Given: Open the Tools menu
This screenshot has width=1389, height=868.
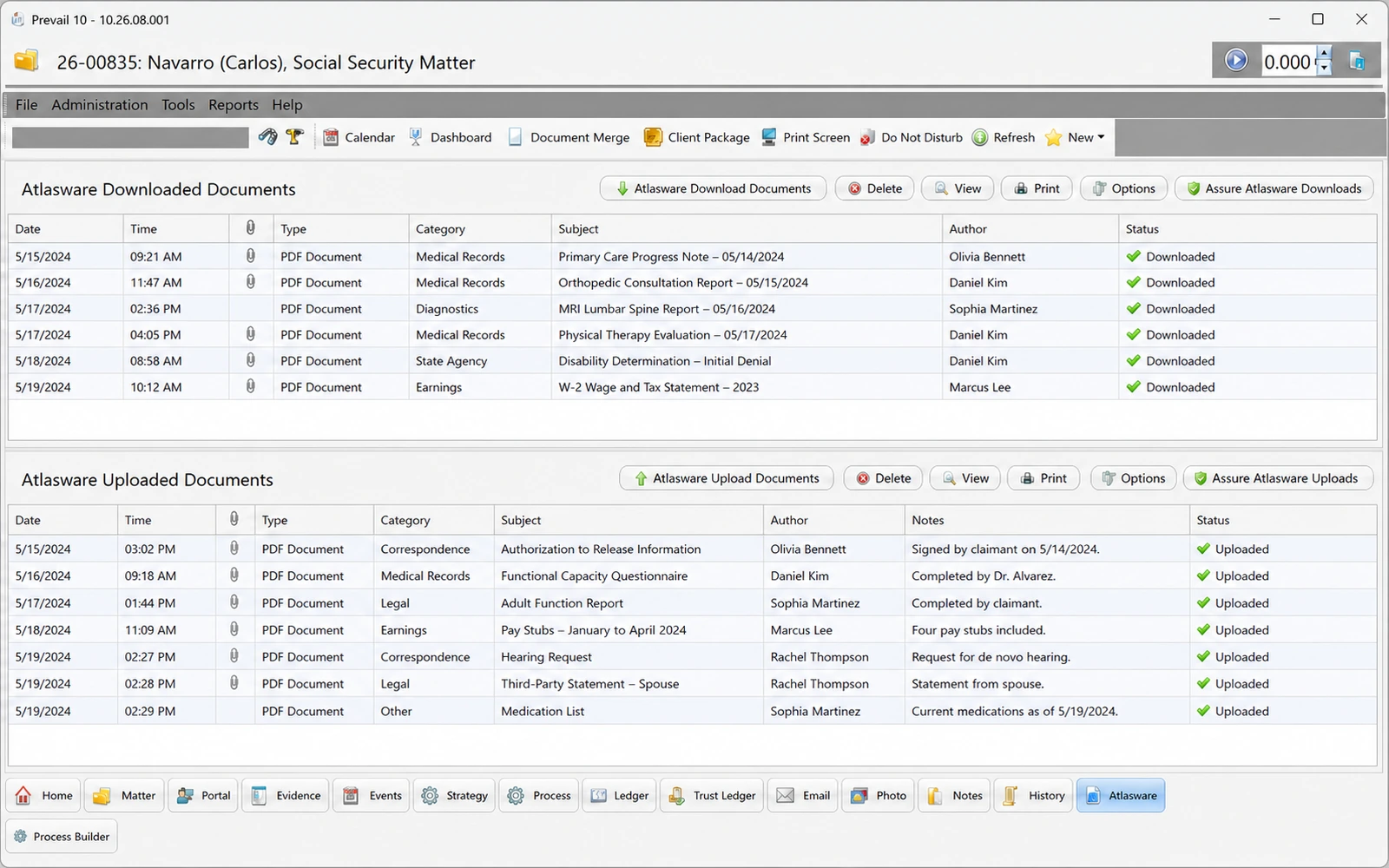Looking at the screenshot, I should (178, 105).
